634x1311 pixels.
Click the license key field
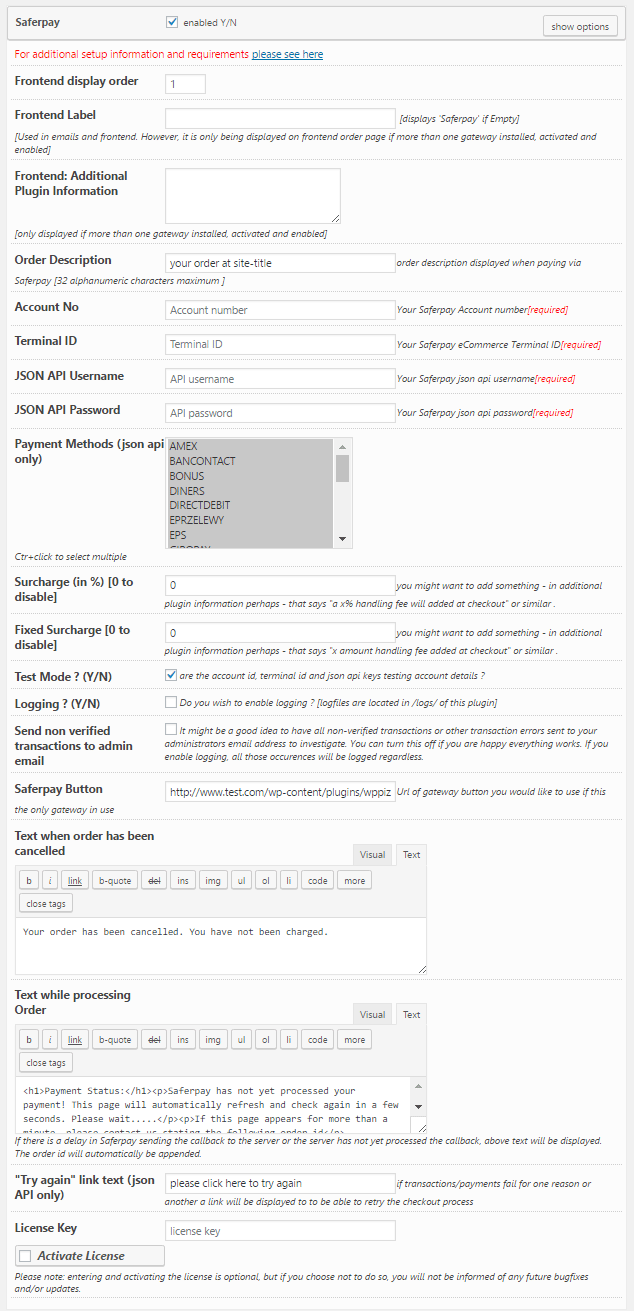[280, 1231]
